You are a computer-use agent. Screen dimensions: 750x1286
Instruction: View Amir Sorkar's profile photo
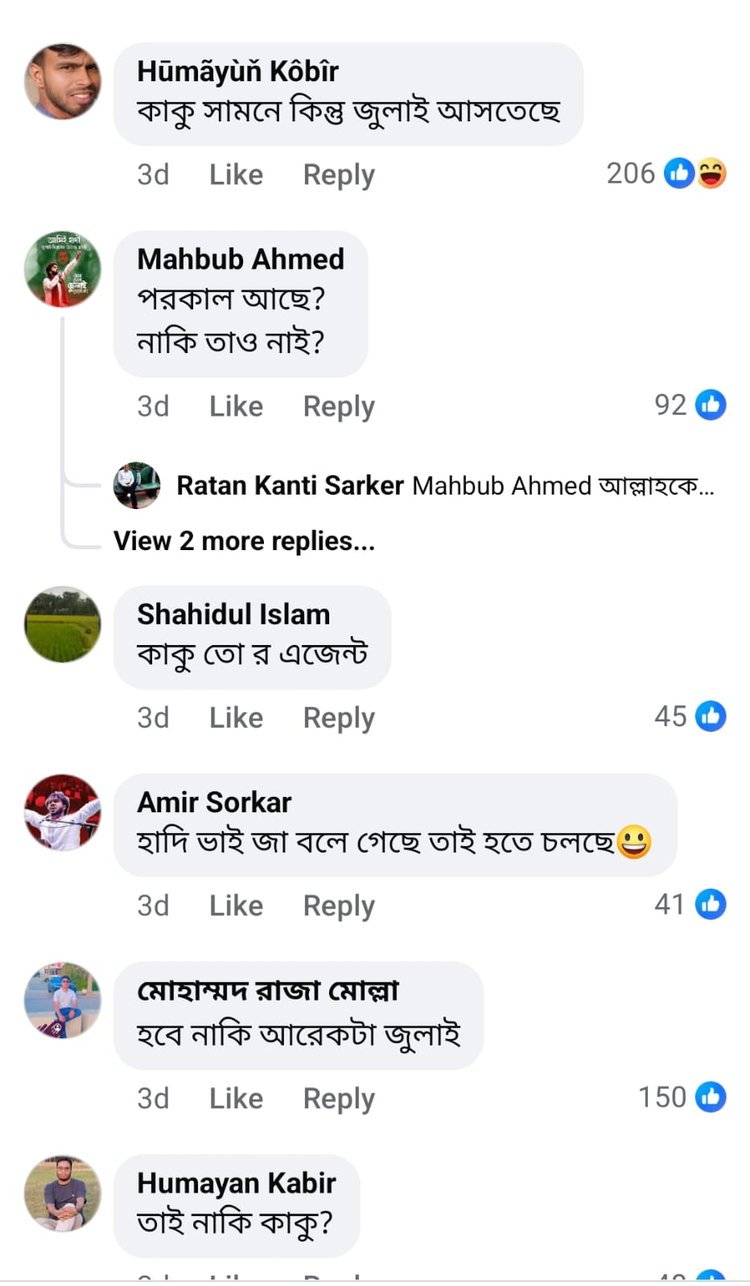[x=62, y=813]
